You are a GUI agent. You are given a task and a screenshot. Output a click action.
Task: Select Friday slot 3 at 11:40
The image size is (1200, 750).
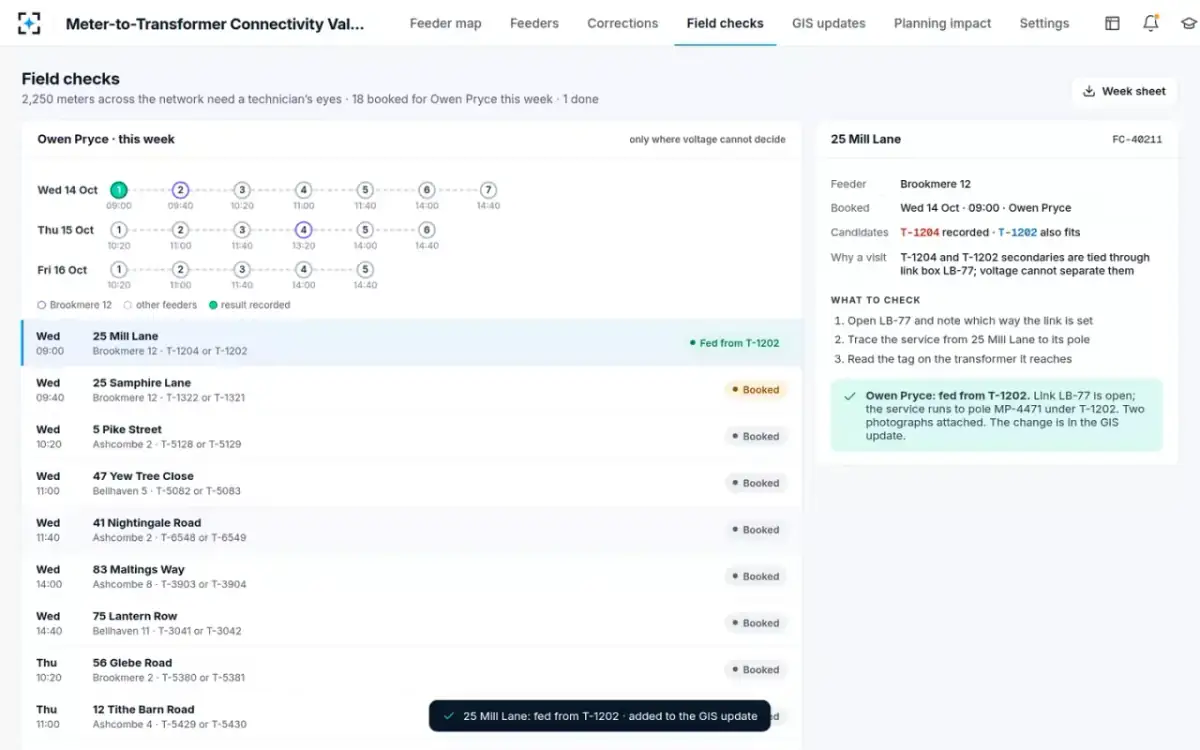[242, 270]
